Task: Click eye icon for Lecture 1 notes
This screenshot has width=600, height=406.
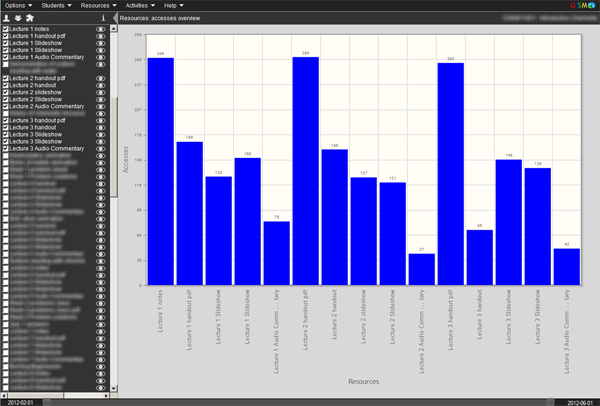Action: tap(101, 30)
